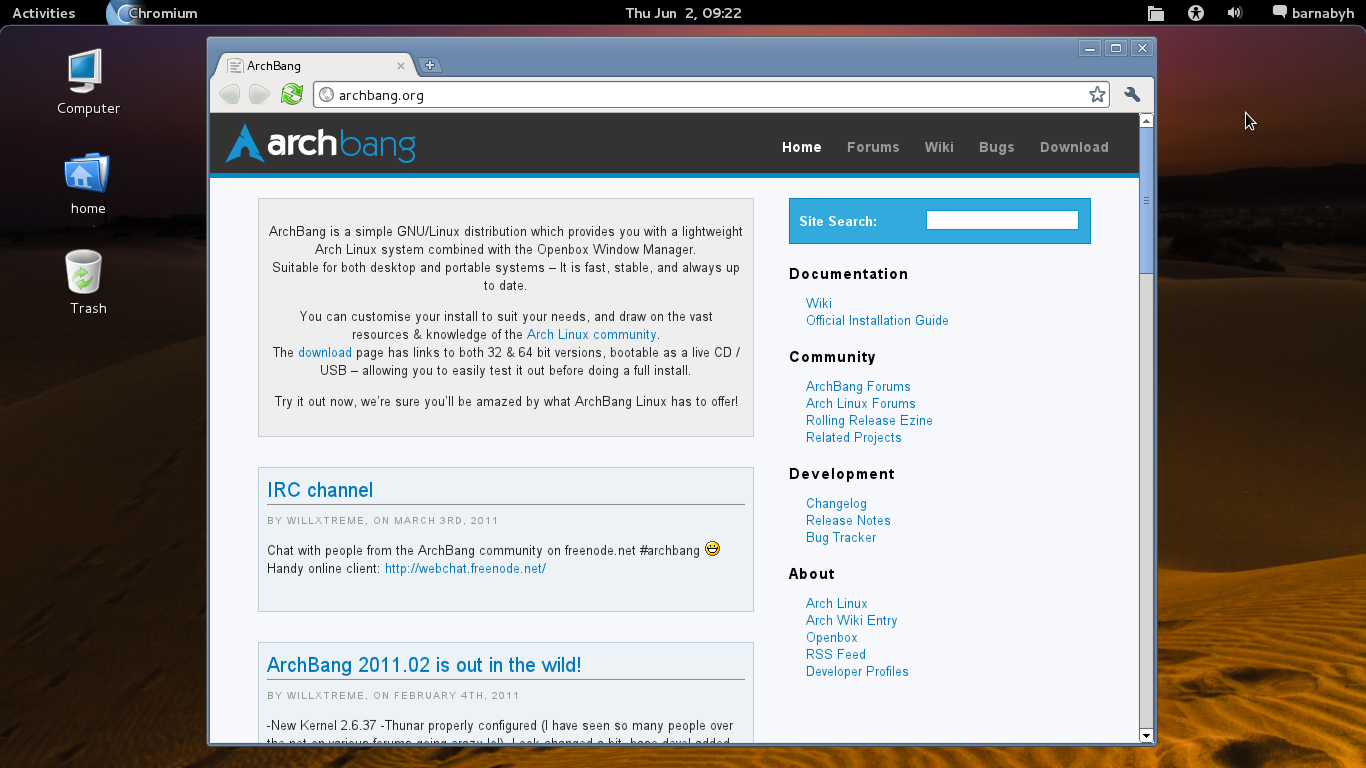The image size is (1366, 768).
Task: Open the Arch Wiki Entry link
Action: pyautogui.click(x=852, y=620)
